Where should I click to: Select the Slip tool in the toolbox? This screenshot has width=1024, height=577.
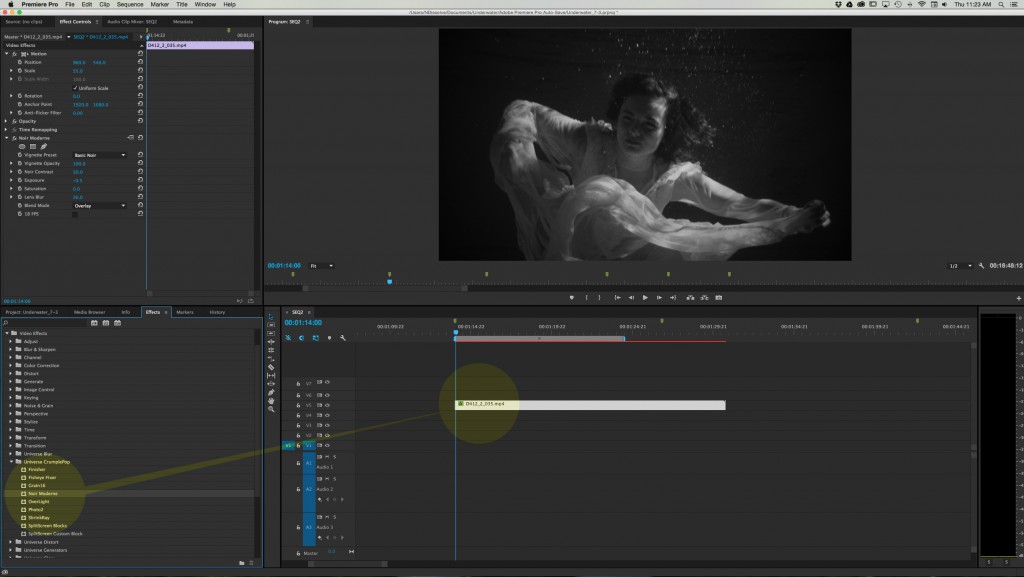[x=271, y=376]
